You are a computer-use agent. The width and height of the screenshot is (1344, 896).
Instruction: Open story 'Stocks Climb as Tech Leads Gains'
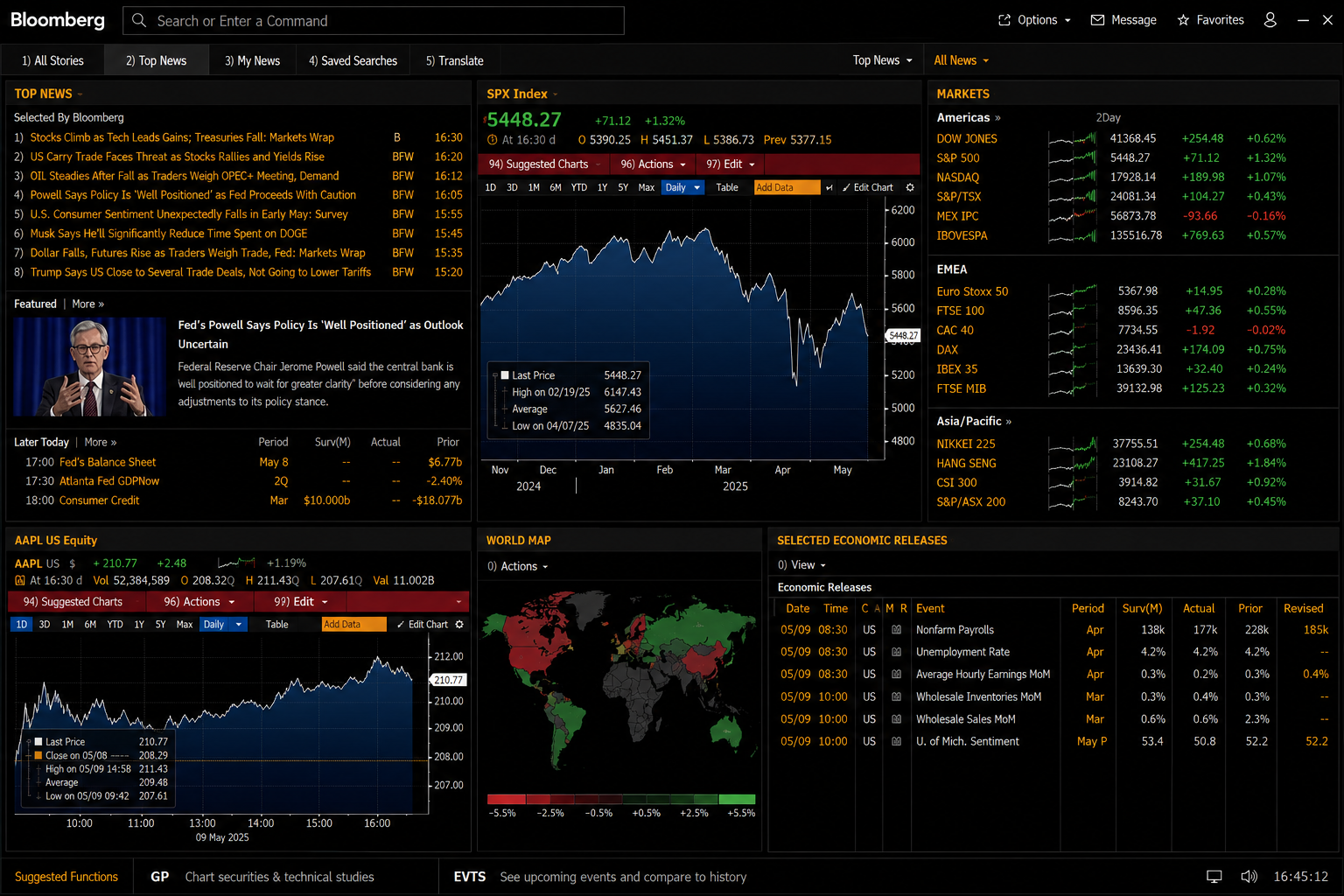point(182,137)
